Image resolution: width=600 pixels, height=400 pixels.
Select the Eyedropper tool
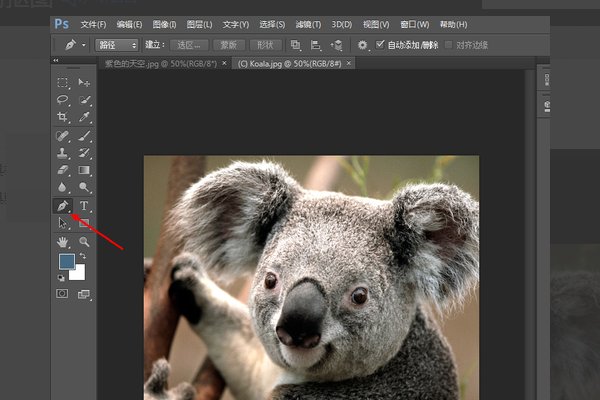pyautogui.click(x=84, y=117)
